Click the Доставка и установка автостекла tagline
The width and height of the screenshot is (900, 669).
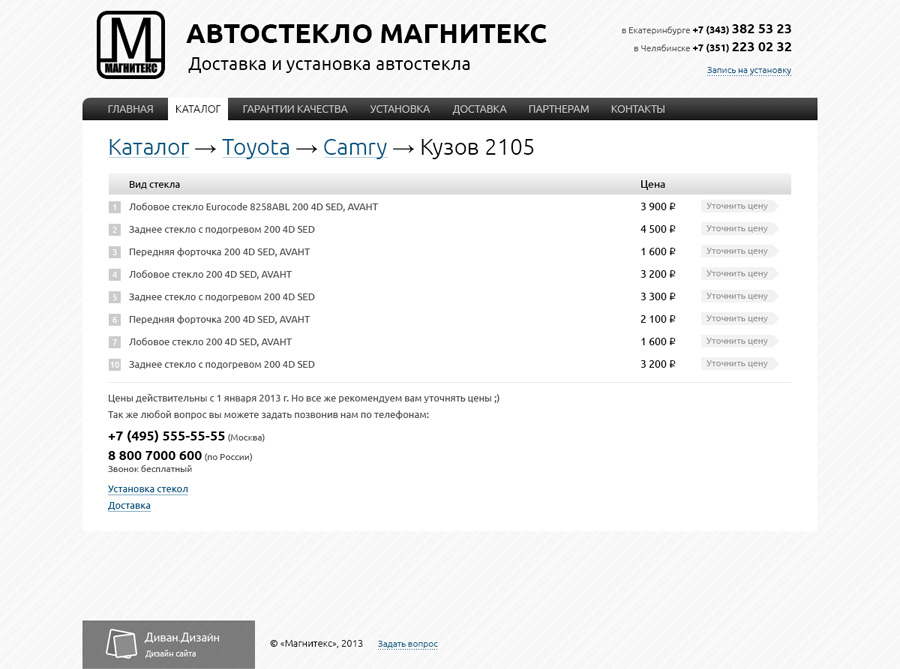pos(329,64)
